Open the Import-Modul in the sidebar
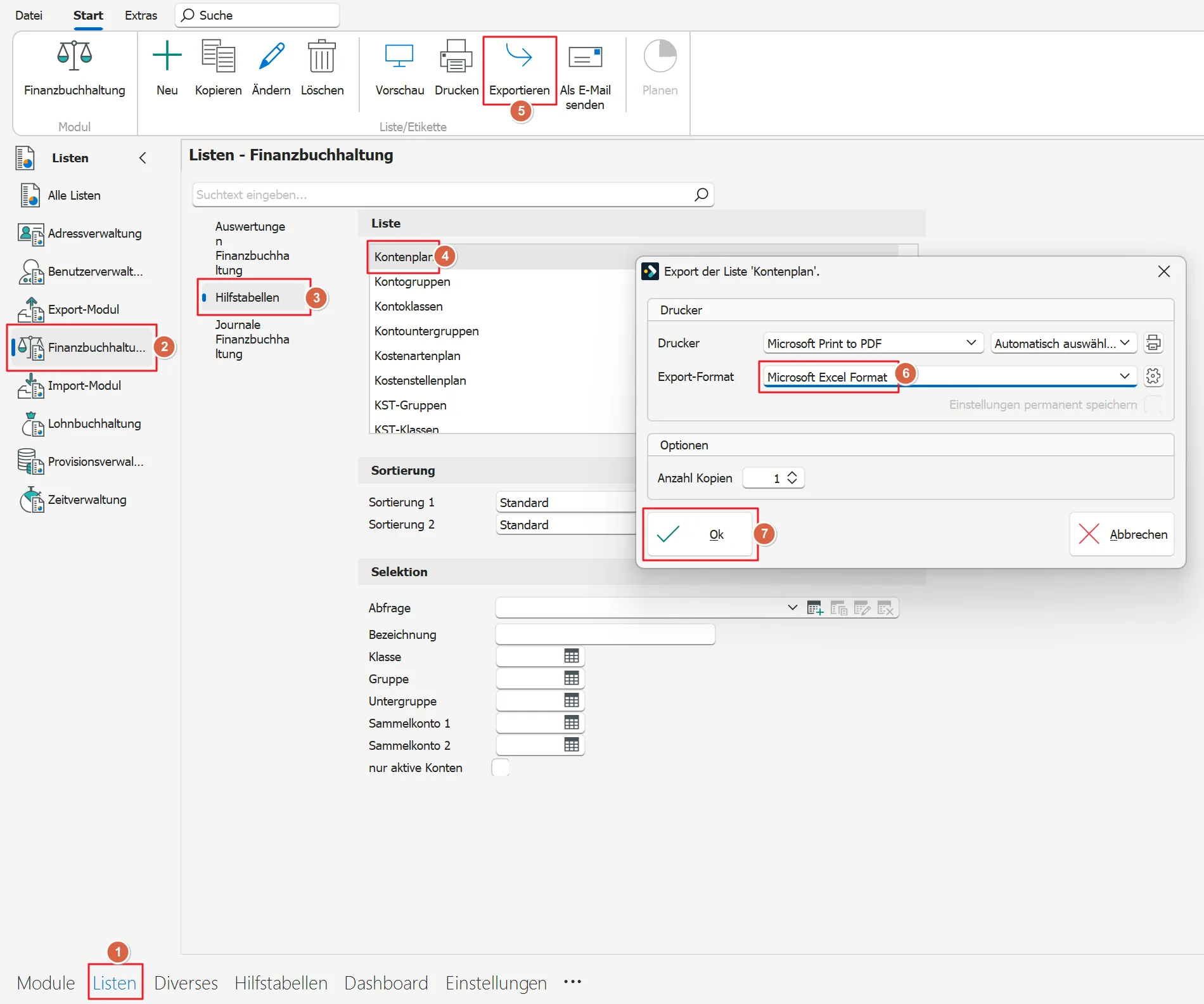Viewport: 1204px width, 1004px height. [84, 385]
